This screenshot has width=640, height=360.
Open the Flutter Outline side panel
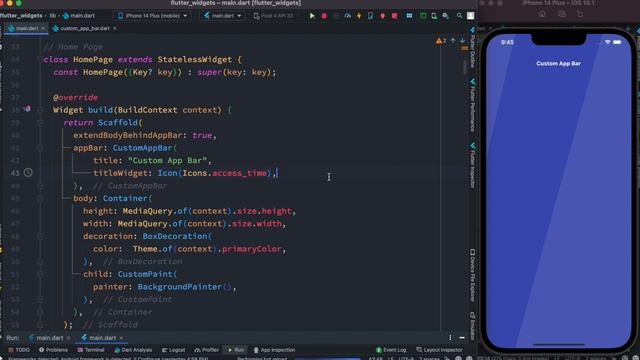click(473, 48)
